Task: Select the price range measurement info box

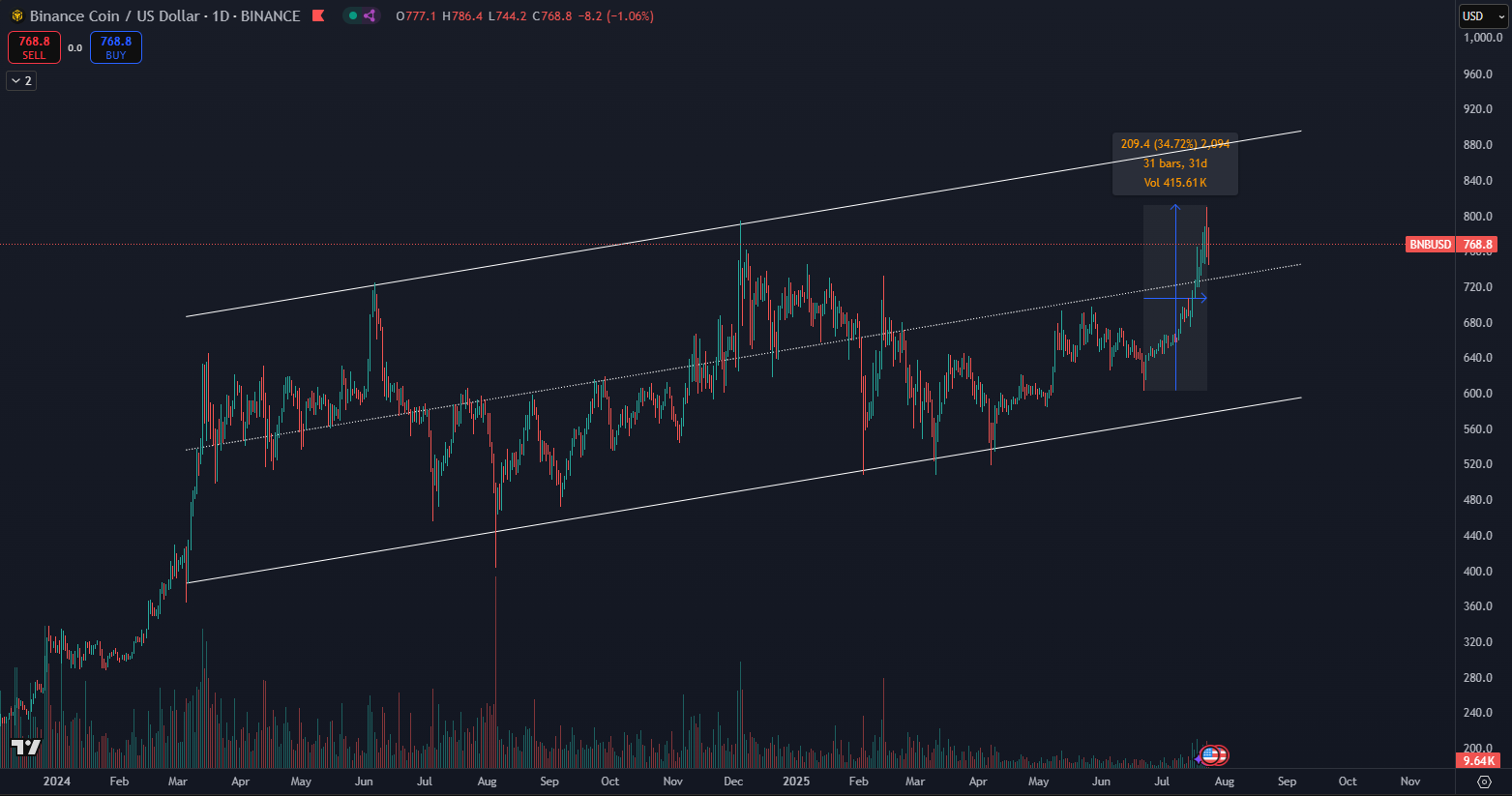Action: (x=1174, y=163)
